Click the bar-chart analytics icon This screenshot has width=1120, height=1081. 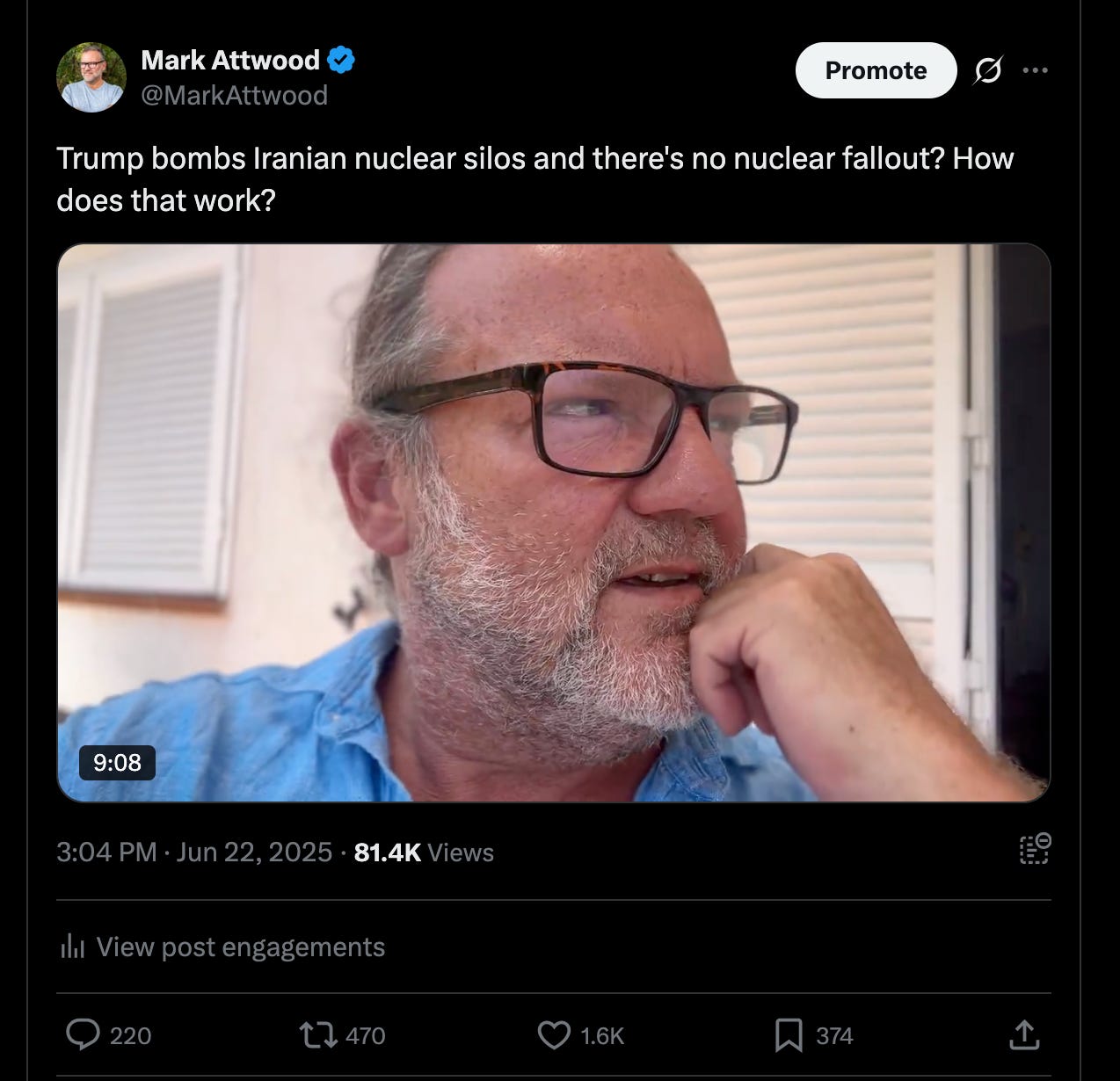tap(72, 947)
